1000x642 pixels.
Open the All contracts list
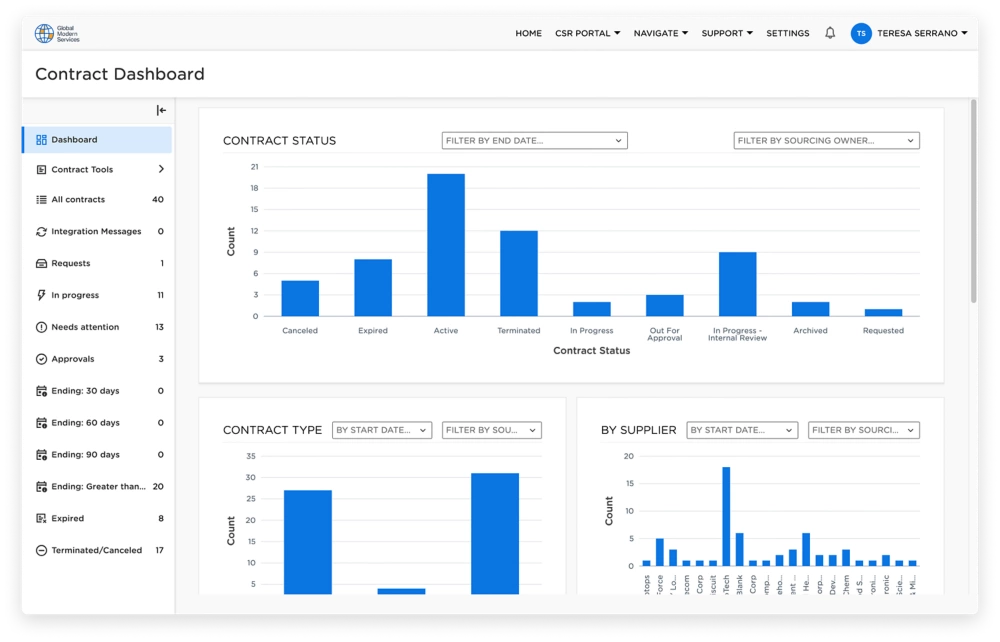point(78,199)
